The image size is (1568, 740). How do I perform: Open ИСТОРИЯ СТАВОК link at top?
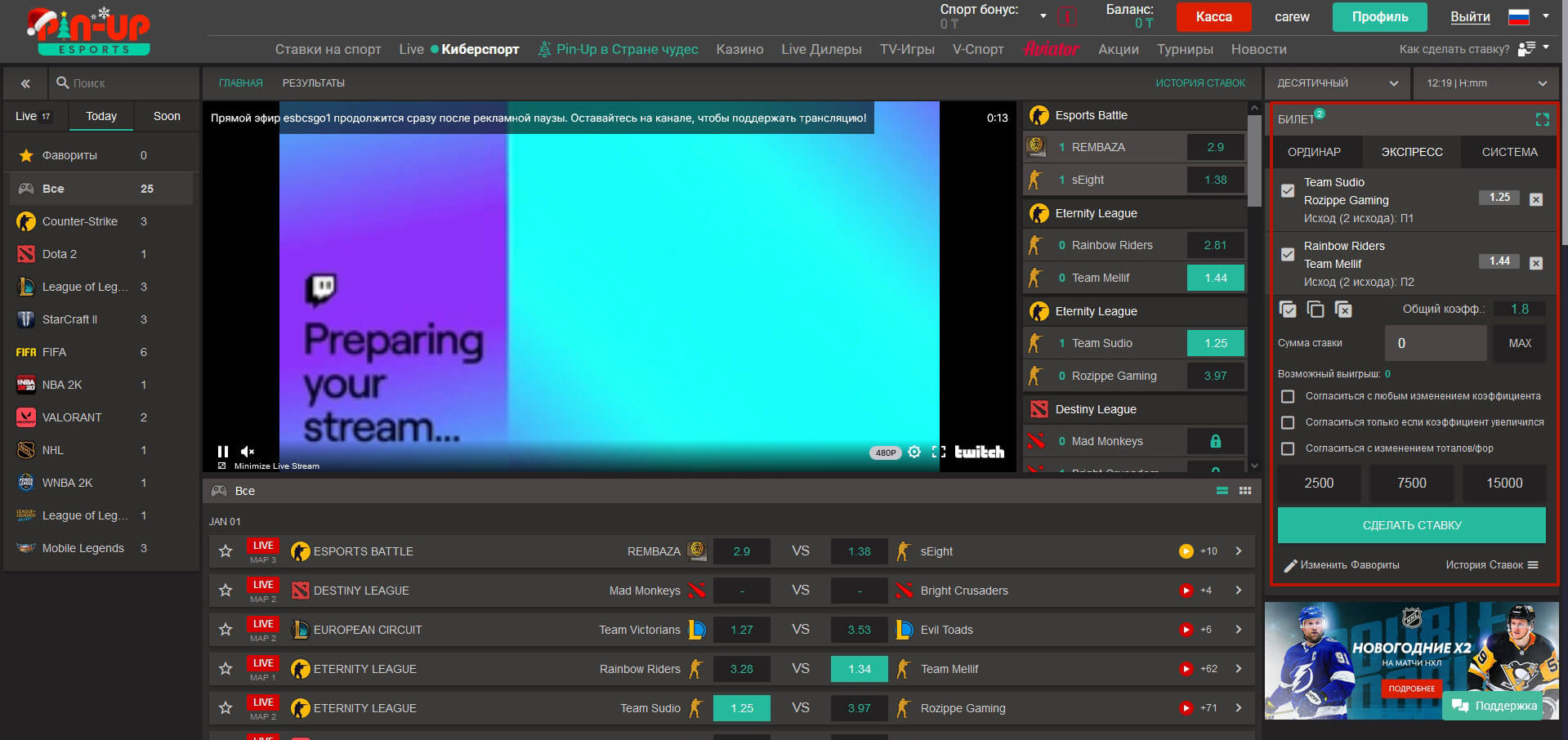(1200, 83)
